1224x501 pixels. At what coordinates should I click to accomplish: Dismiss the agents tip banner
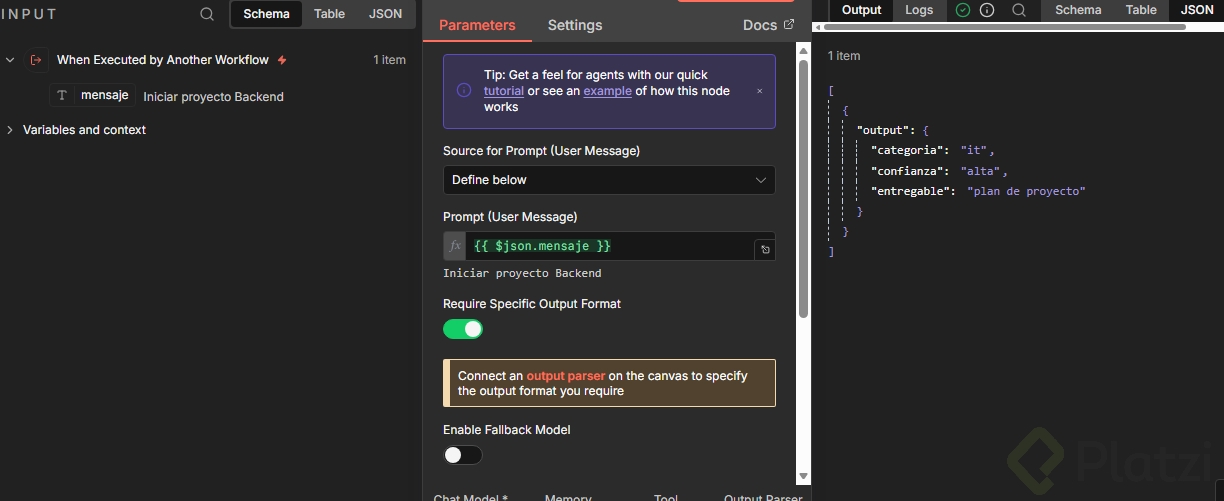[x=759, y=91]
